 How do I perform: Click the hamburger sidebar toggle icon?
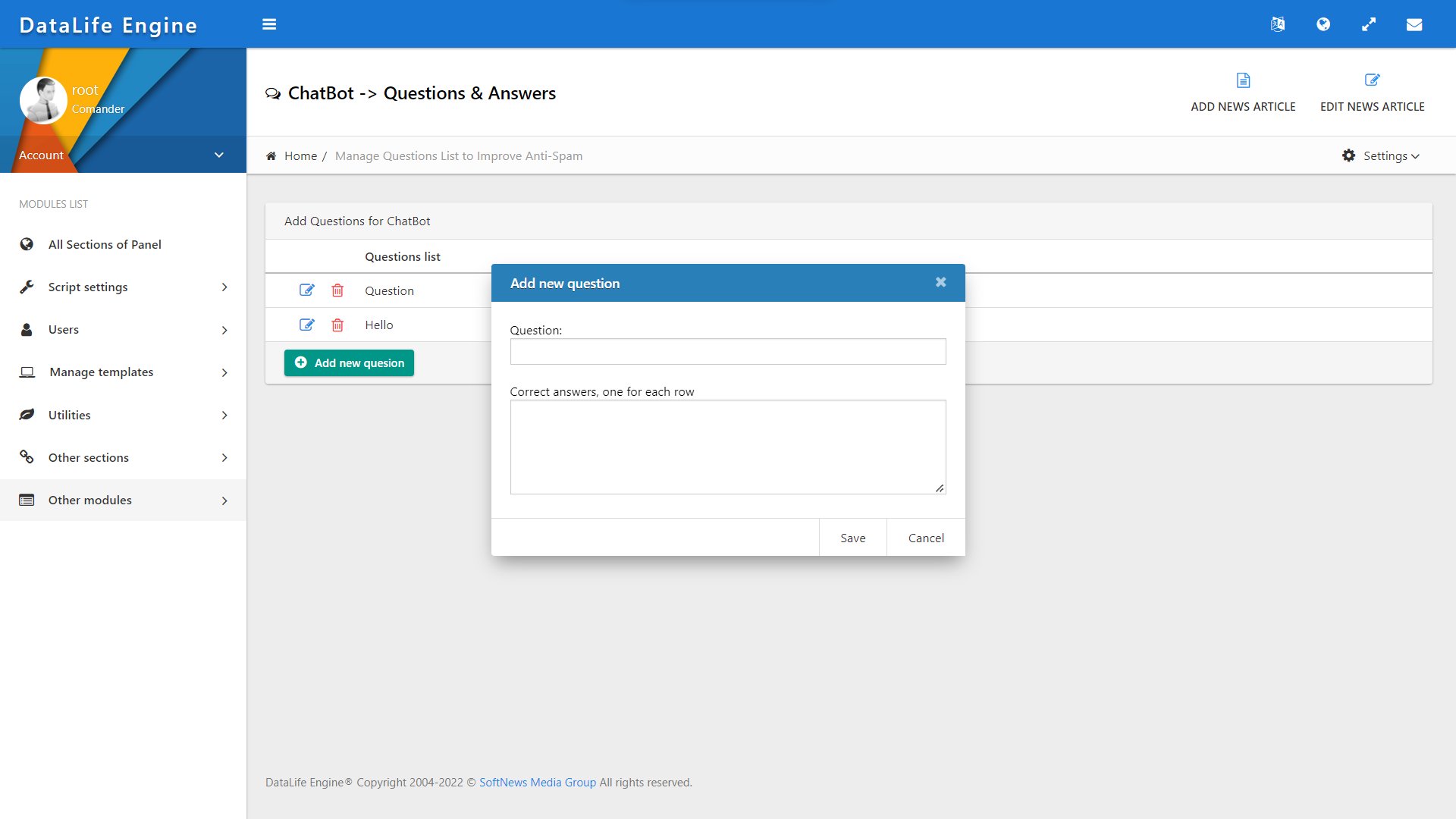coord(269,24)
